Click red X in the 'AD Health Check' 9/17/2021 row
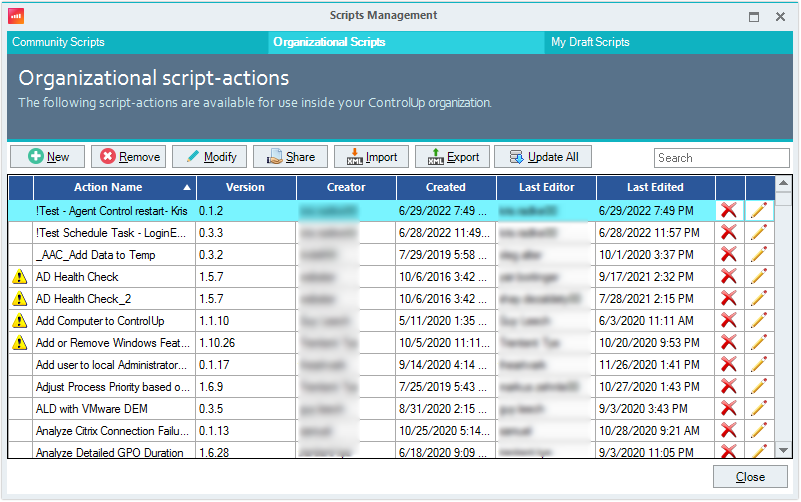 [x=729, y=276]
